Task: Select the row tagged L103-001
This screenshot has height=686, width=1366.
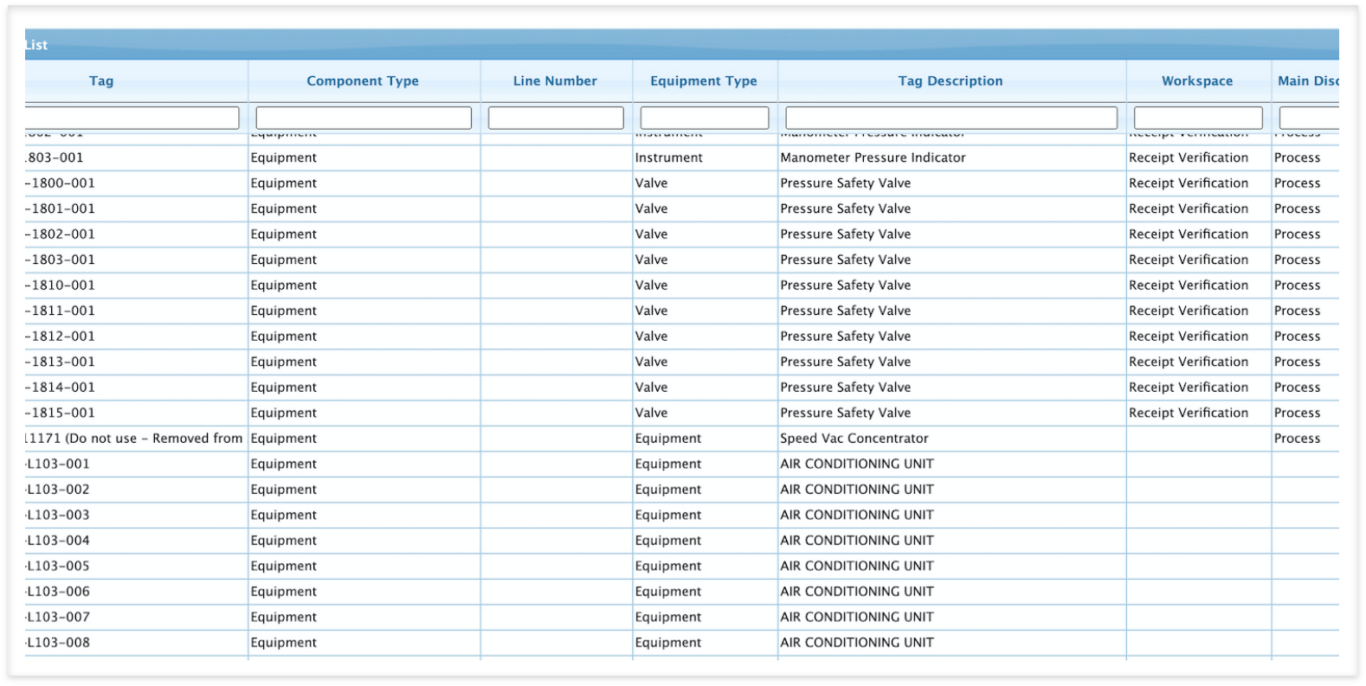Action: 682,464
